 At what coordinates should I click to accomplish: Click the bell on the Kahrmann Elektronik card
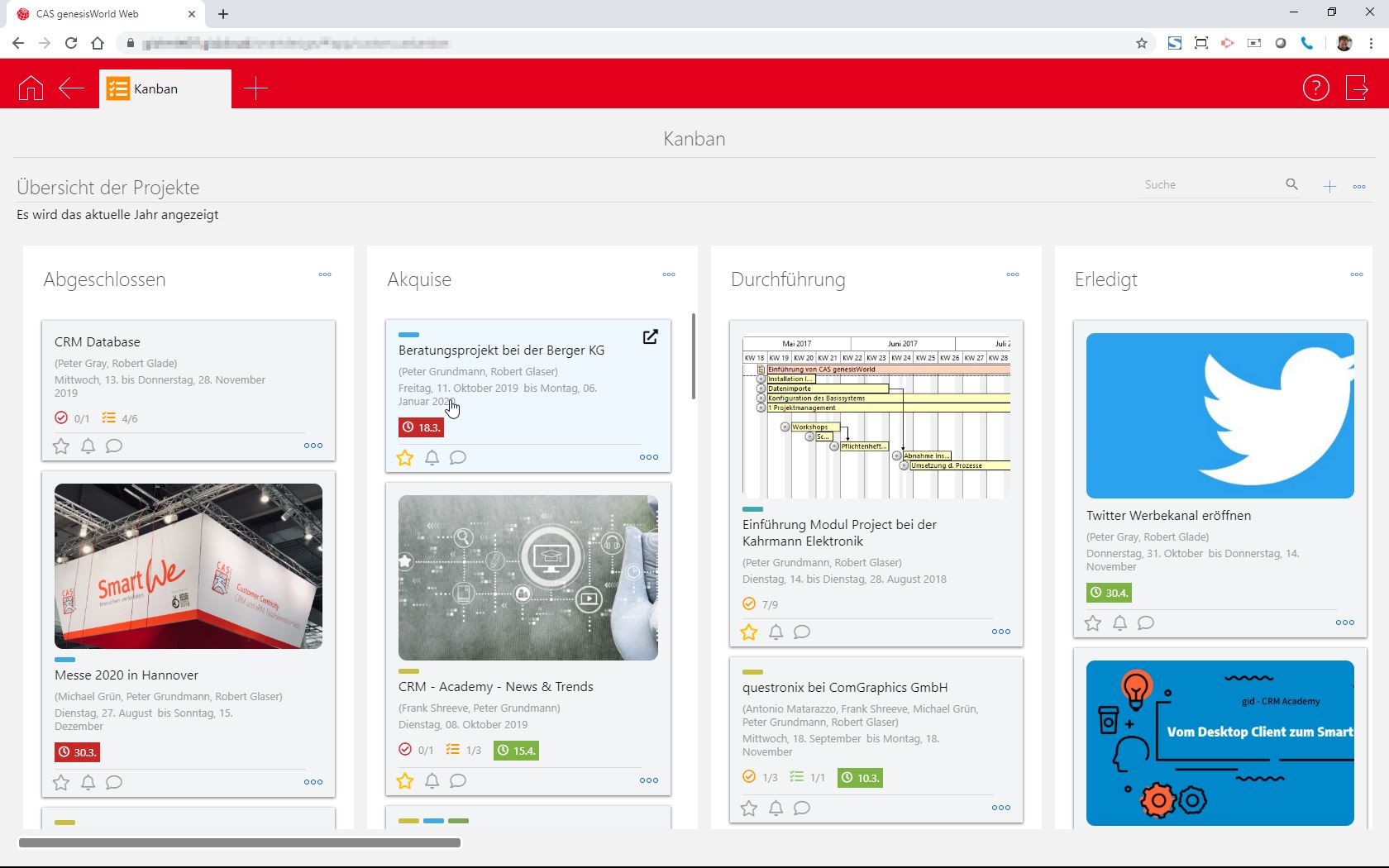click(776, 632)
